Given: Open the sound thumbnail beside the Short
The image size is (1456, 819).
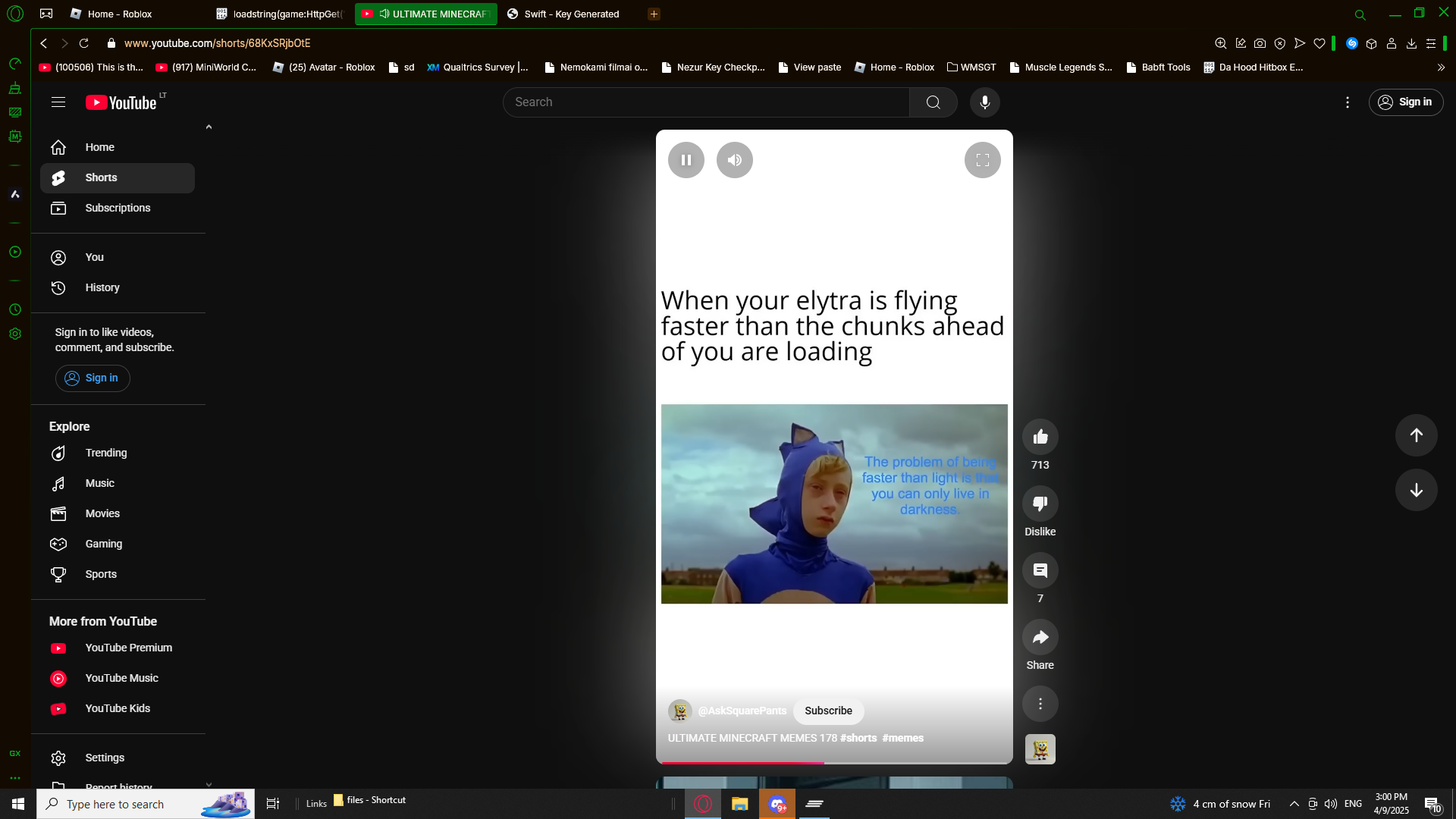Looking at the screenshot, I should tap(1040, 749).
